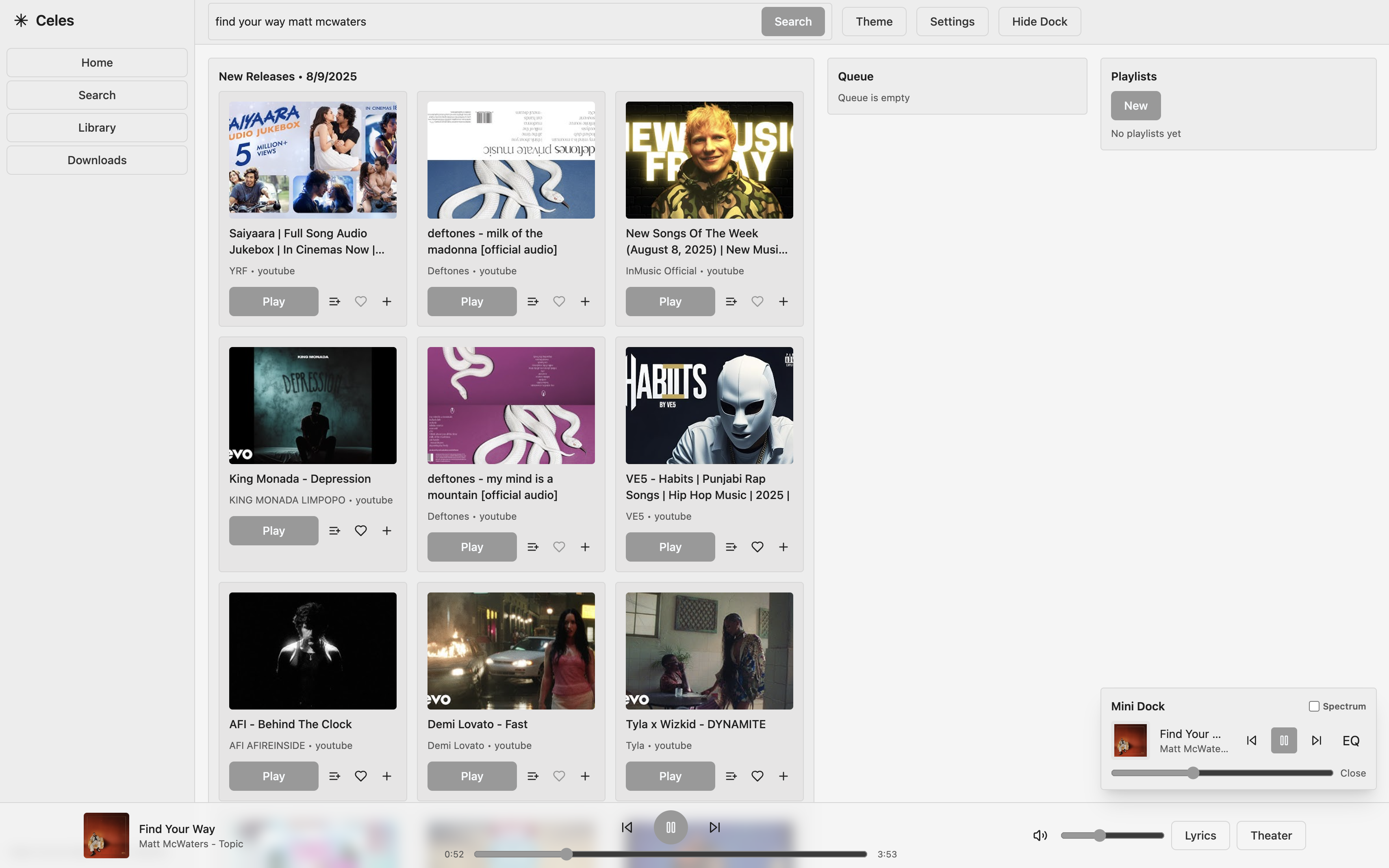1389x868 pixels.
Task: Enable Spectrum in Mini Dock
Action: pyautogui.click(x=1314, y=706)
